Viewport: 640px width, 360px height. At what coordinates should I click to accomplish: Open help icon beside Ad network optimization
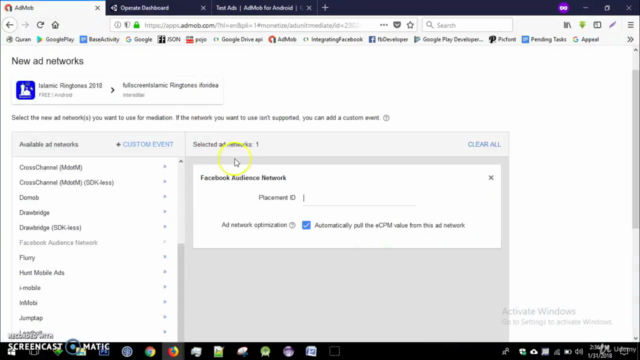292,225
